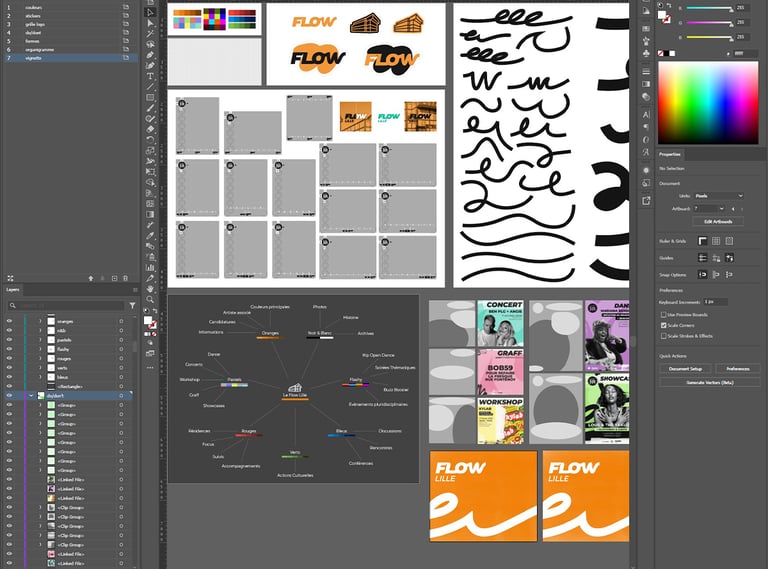
Task: Open the Units dropdown
Action: click(719, 196)
